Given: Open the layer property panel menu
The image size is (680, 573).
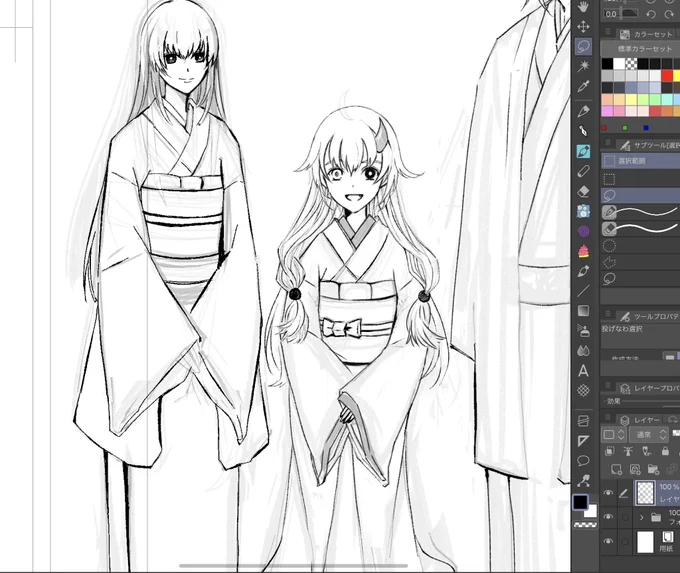Looking at the screenshot, I should pyautogui.click(x=608, y=386).
